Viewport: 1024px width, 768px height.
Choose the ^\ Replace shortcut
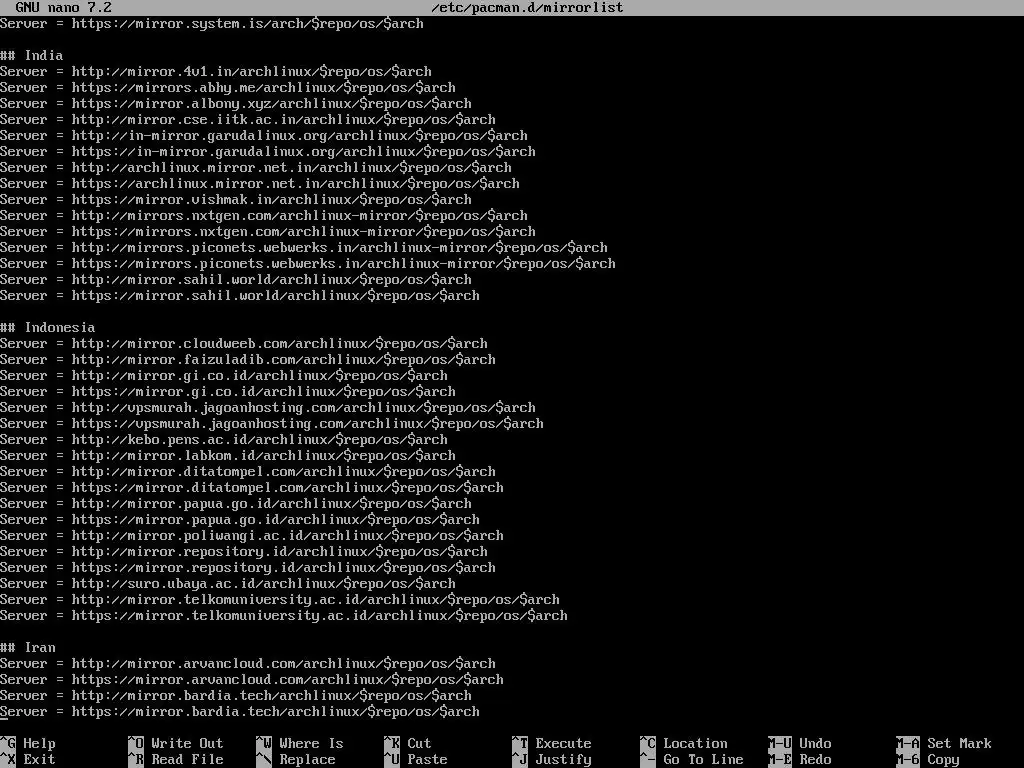point(296,760)
